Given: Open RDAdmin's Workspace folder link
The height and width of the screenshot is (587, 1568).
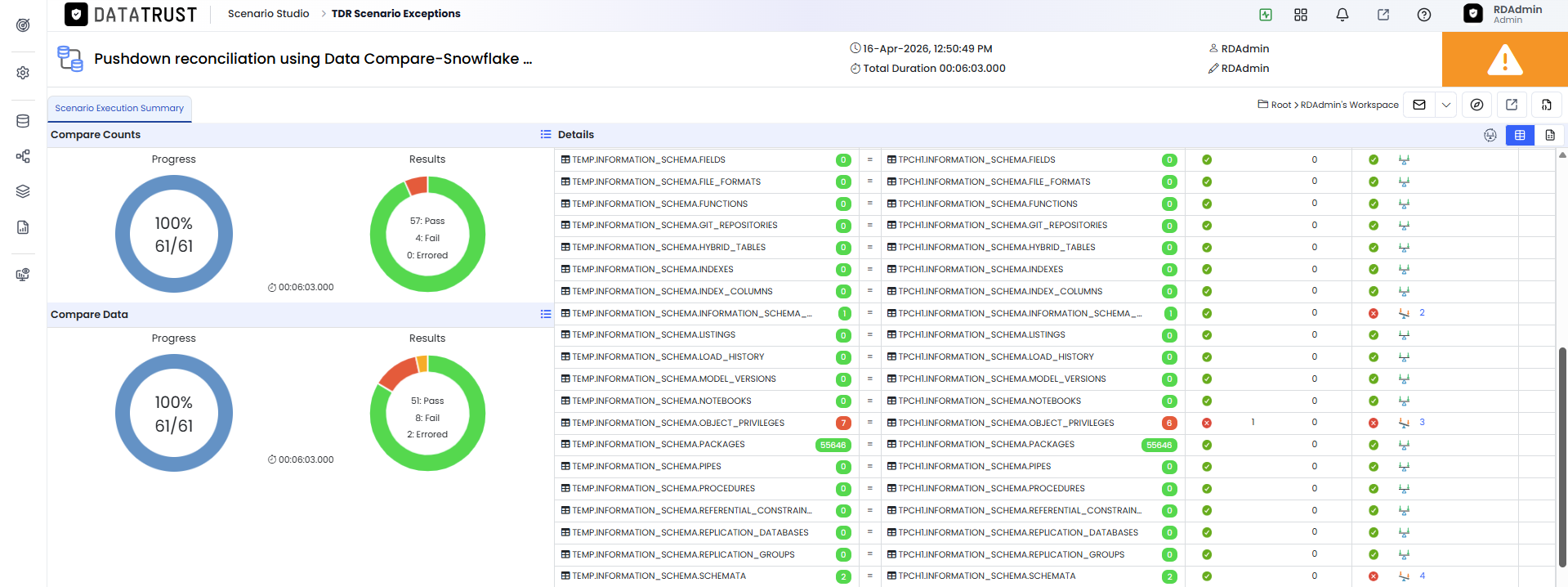Looking at the screenshot, I should [1349, 105].
